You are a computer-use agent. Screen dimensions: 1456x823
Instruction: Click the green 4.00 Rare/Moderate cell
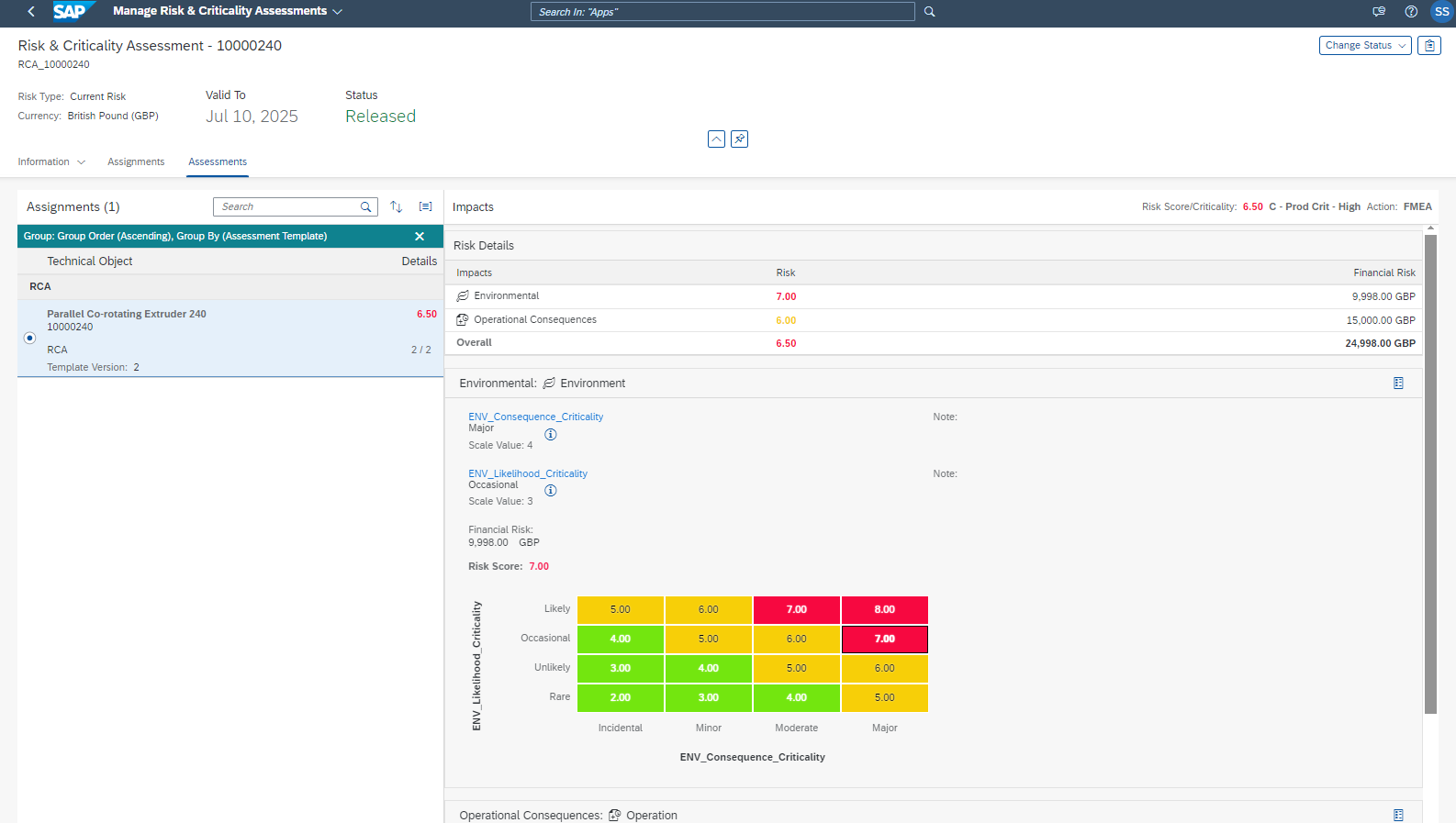(797, 697)
